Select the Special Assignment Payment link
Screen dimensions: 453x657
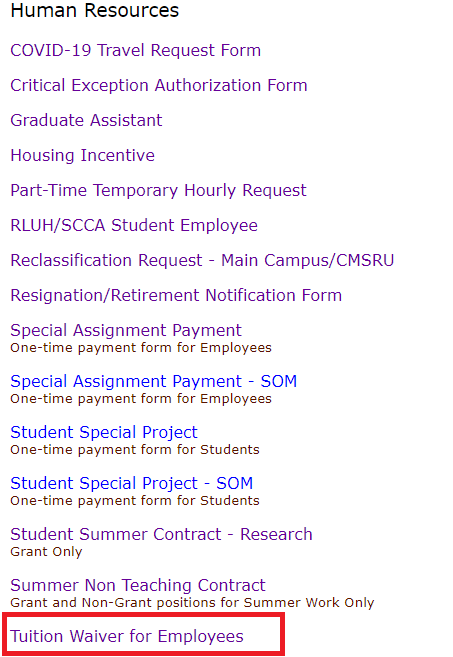click(126, 330)
